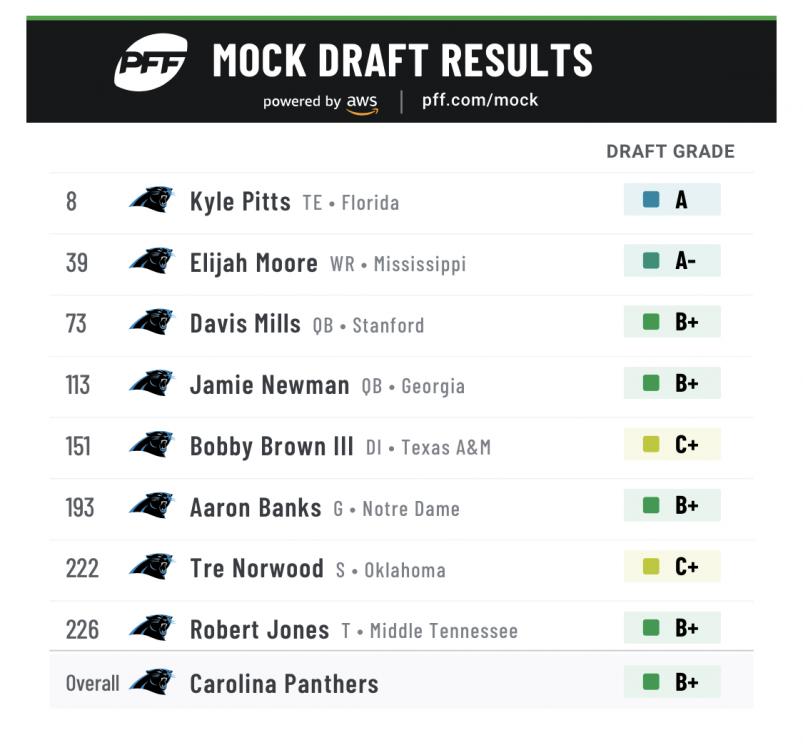Click the Panthers logo beside Jamie Newman
The width and height of the screenshot is (803, 750).
[151, 383]
